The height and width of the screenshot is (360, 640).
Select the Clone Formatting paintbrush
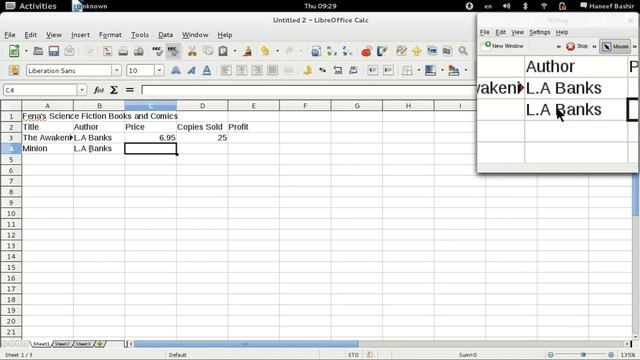[247, 51]
